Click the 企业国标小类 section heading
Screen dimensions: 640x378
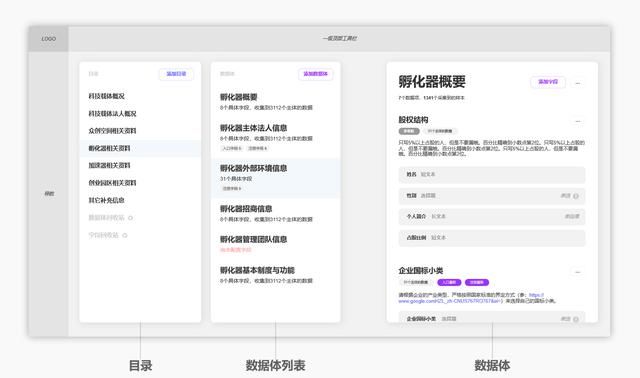(420, 271)
